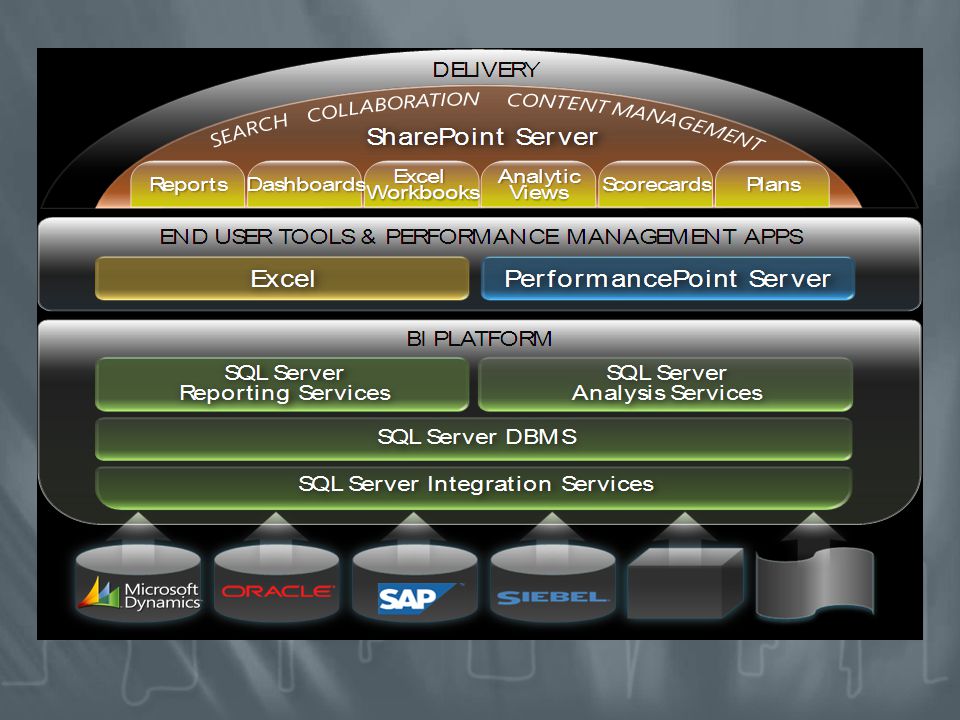Click the SharePoint Server title

pyautogui.click(x=482, y=137)
